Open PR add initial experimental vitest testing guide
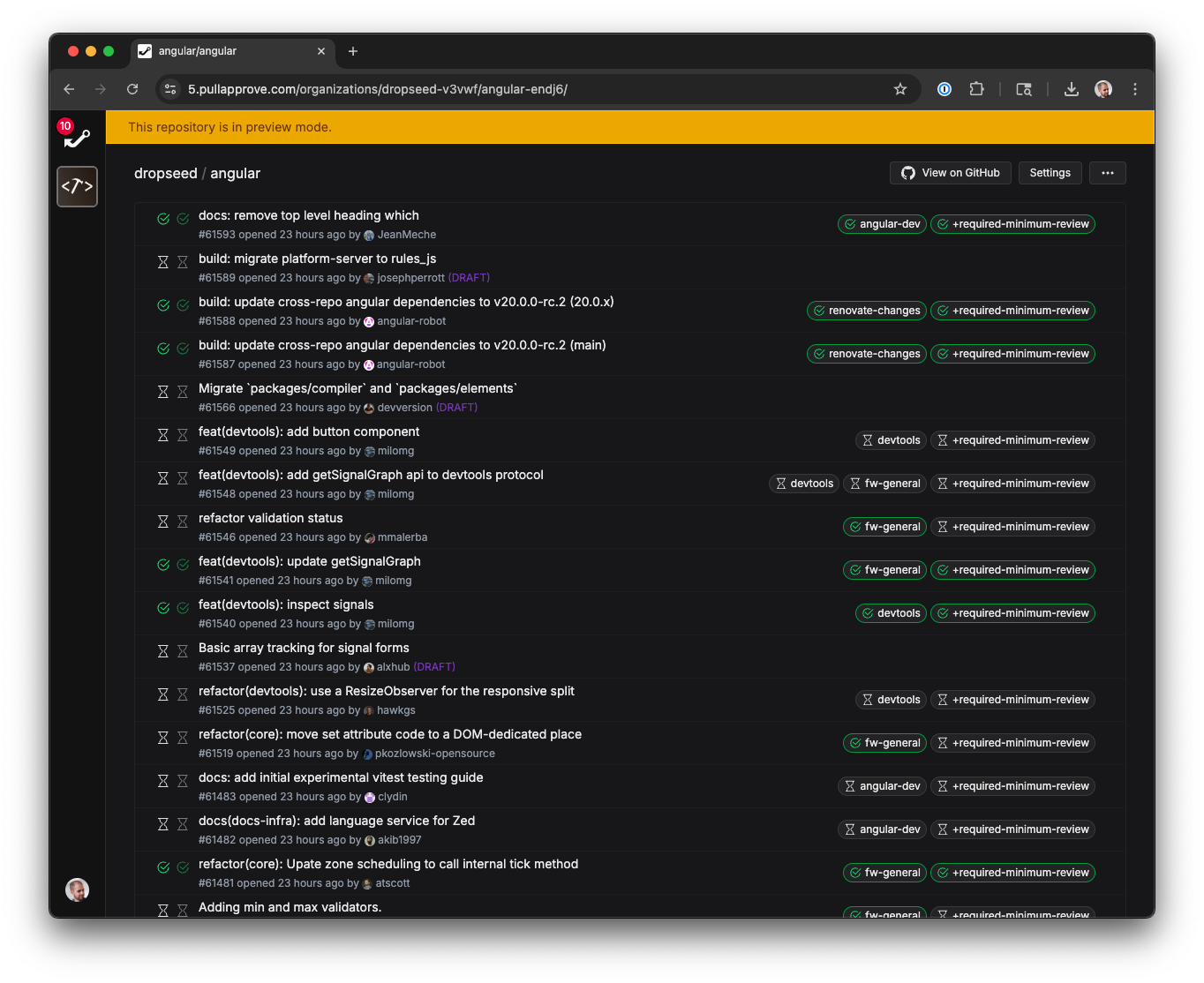The height and width of the screenshot is (983, 1204). (341, 777)
